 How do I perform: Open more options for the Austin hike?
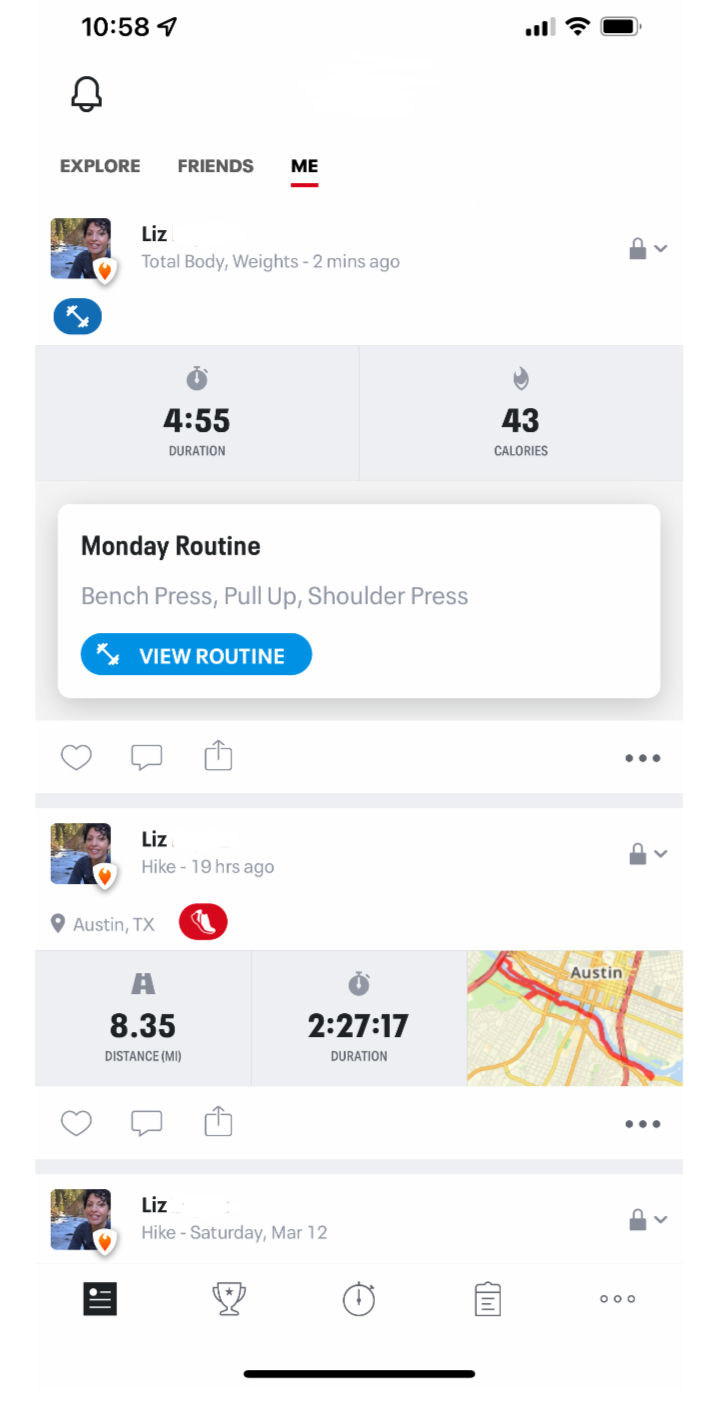(642, 1124)
